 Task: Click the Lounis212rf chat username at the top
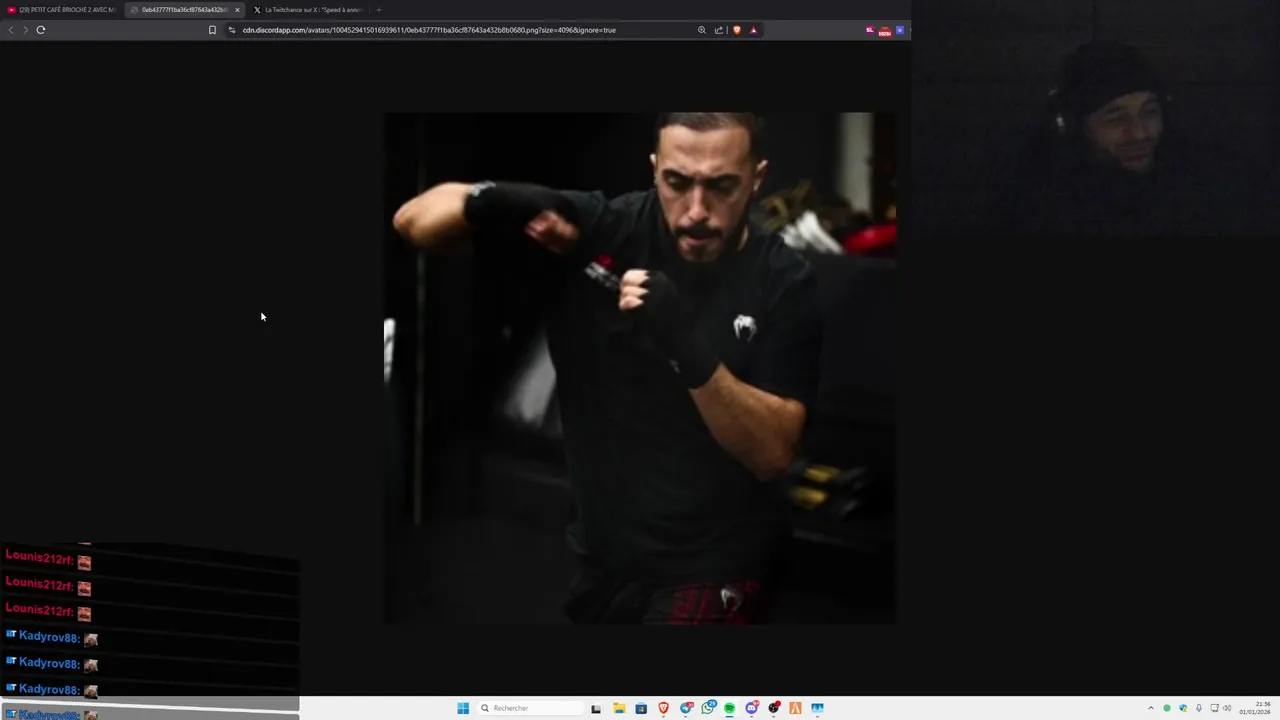click(40, 559)
